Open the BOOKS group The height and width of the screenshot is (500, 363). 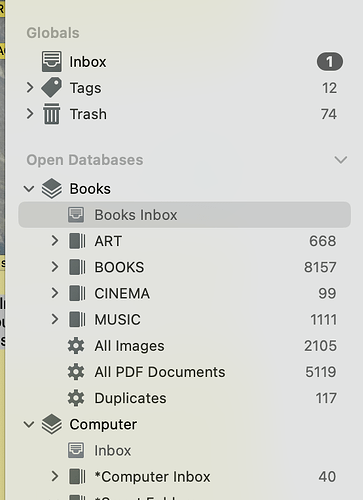(x=119, y=267)
